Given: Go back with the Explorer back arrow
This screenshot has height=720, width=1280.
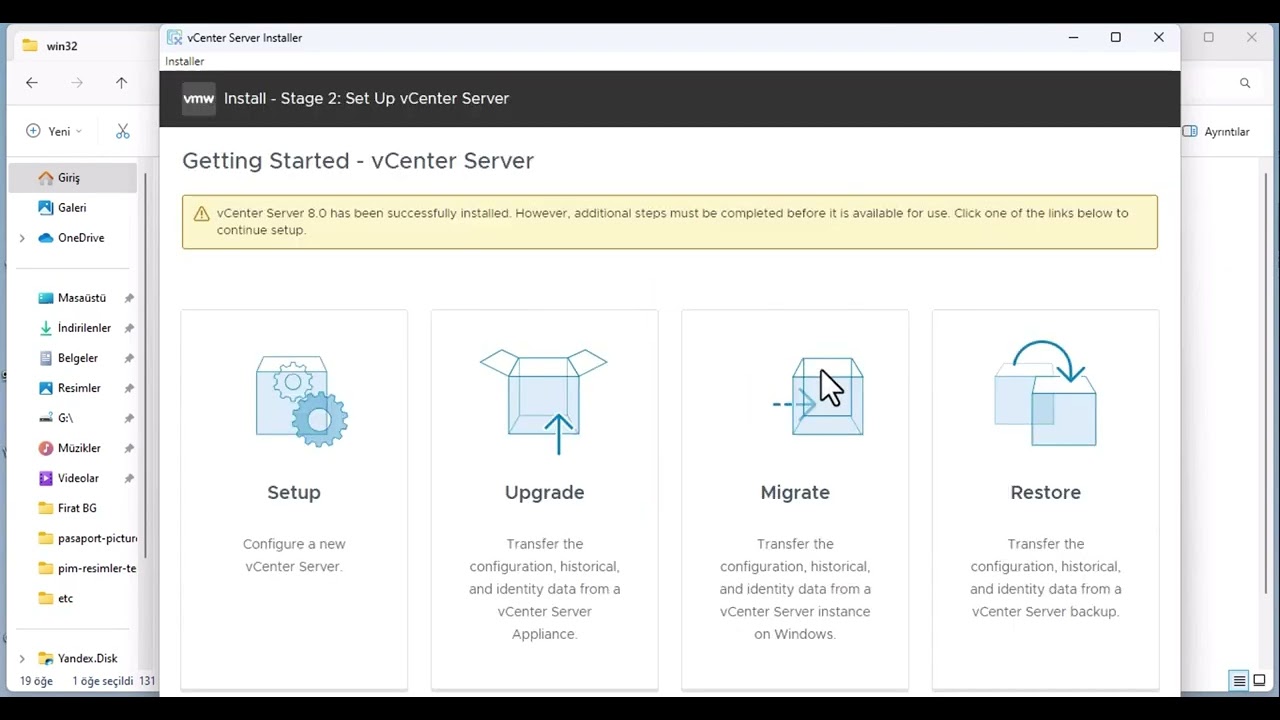Looking at the screenshot, I should click(32, 83).
